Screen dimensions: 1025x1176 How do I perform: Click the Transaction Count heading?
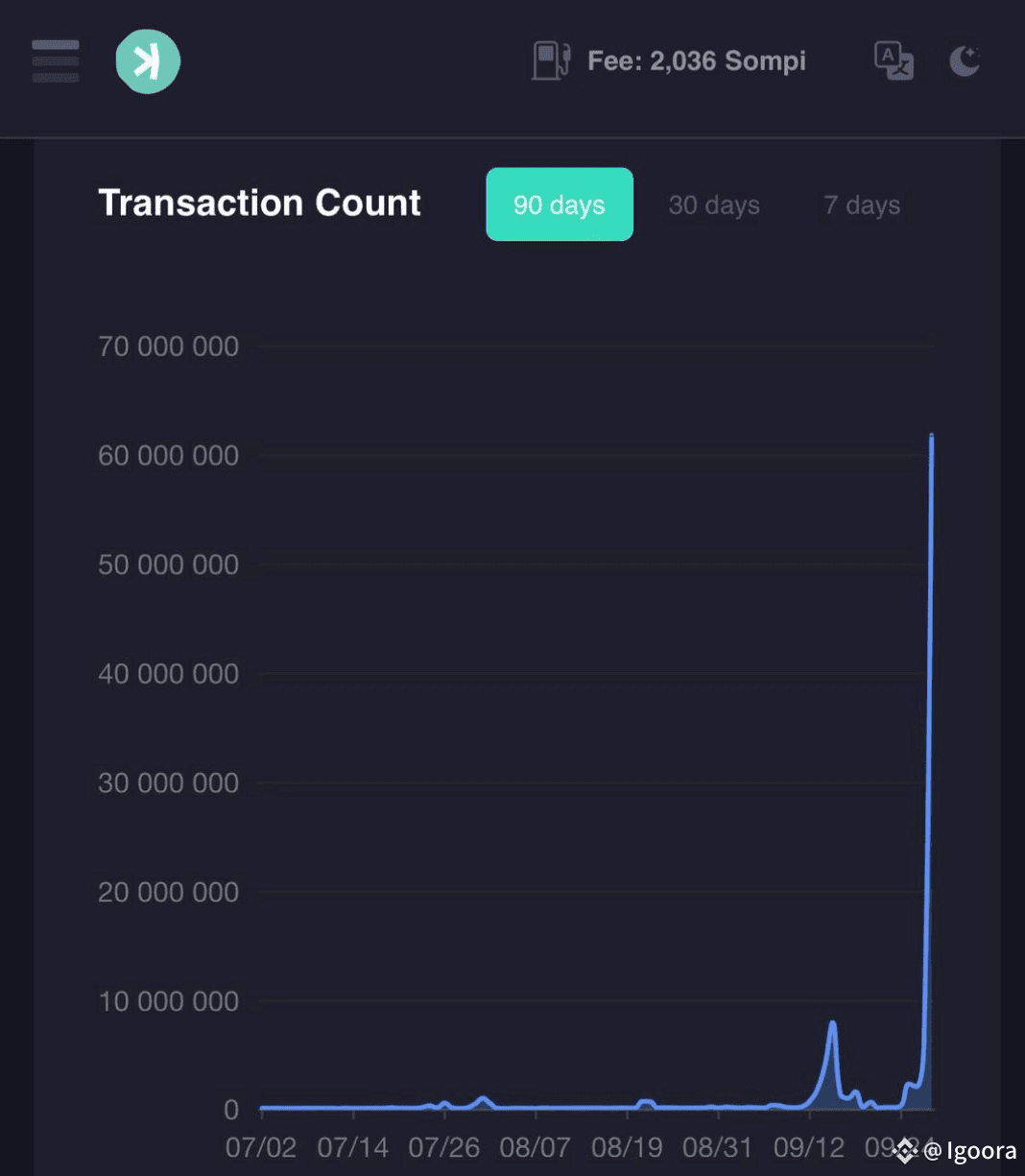259,203
